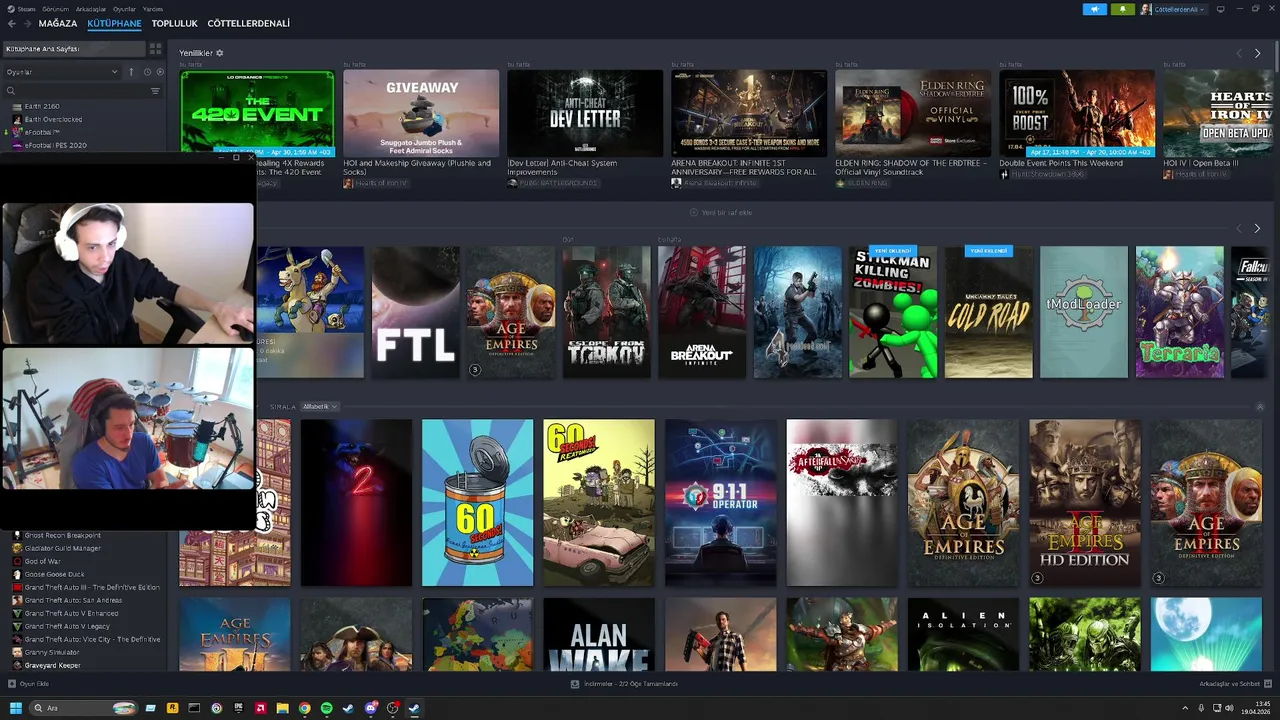
Task: Open Alien Isolation game cover
Action: (963, 634)
